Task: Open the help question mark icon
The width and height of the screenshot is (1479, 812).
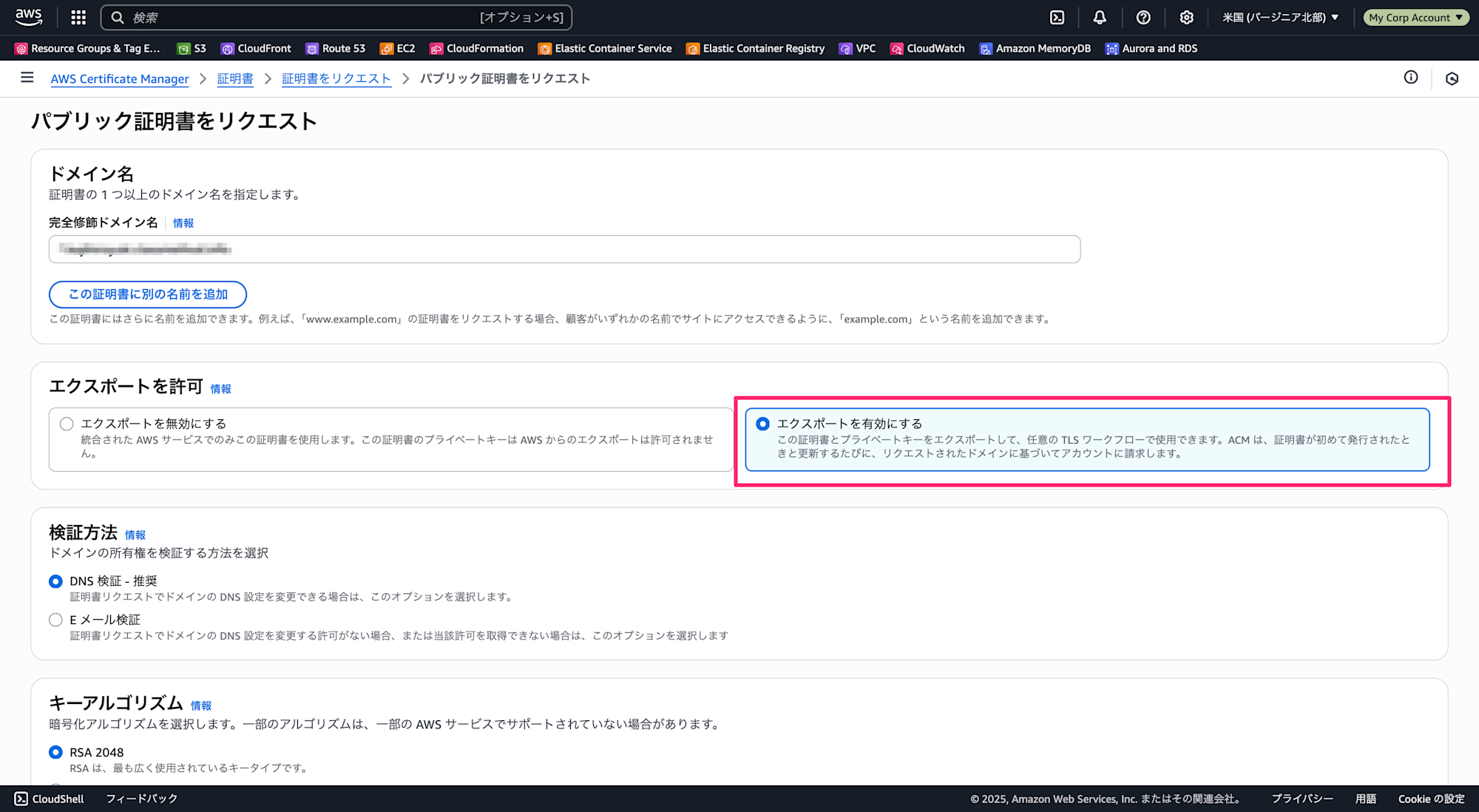Action: pos(1143,18)
